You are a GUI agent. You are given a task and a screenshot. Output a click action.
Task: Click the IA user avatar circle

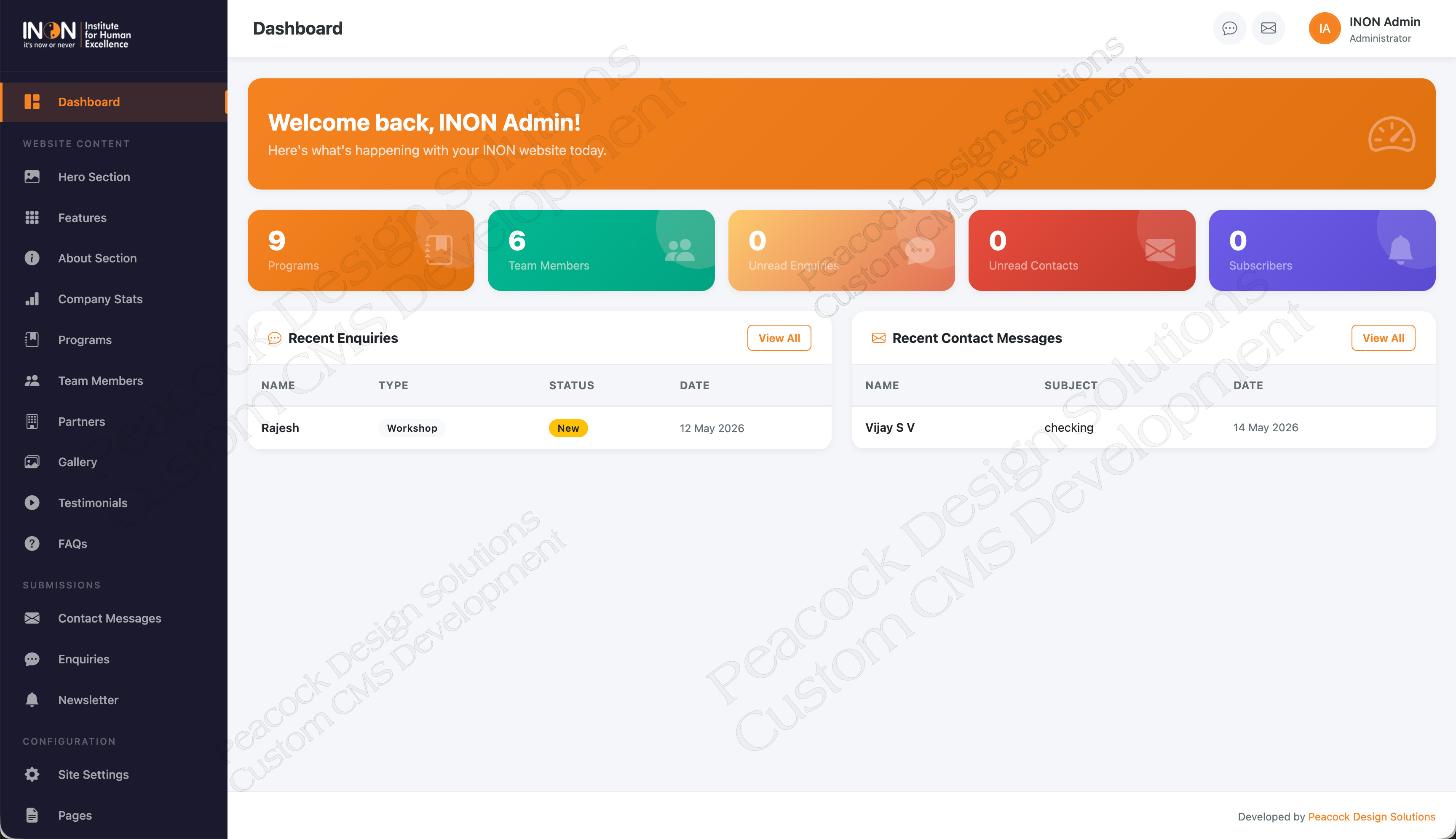point(1325,28)
